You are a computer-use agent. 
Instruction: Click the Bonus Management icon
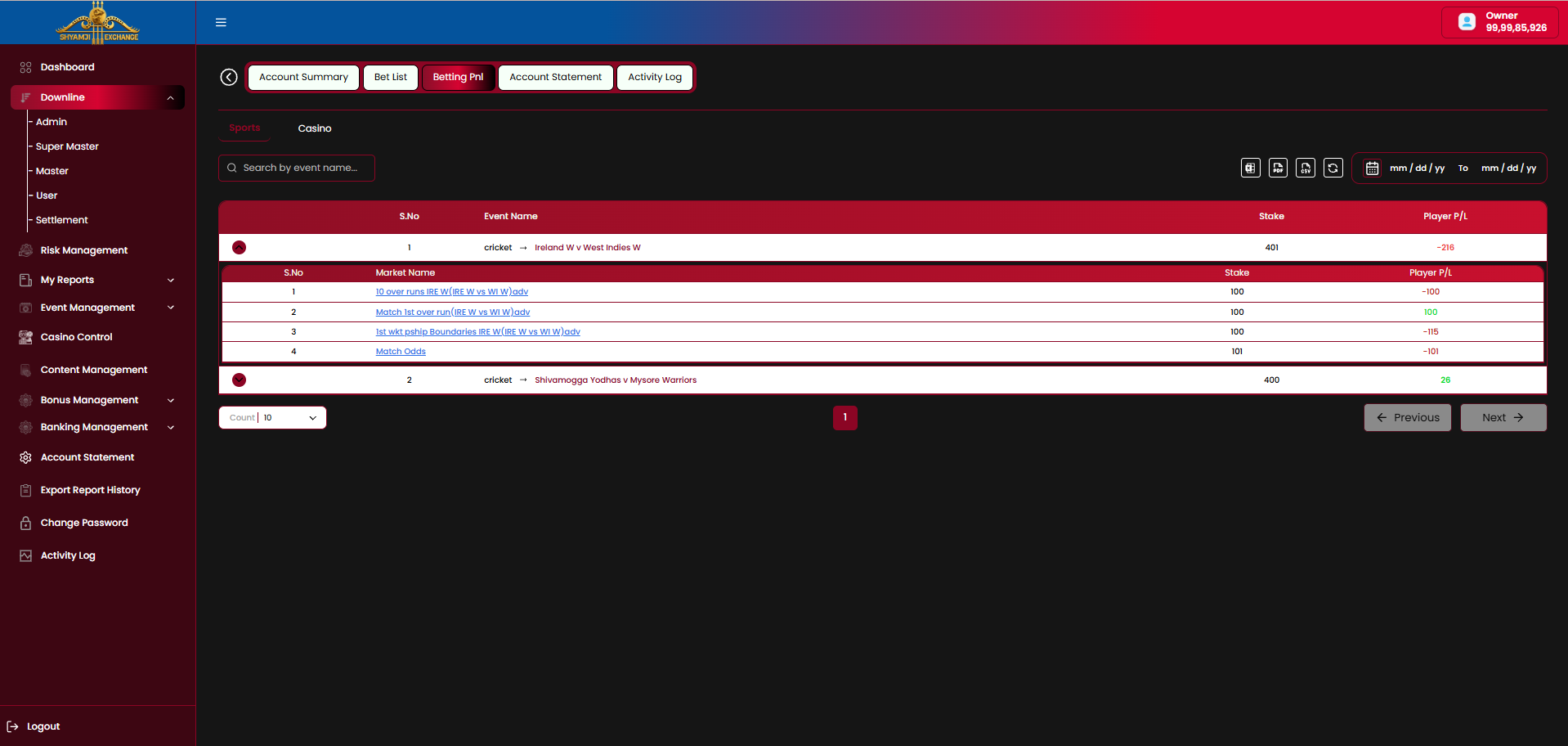coord(25,400)
